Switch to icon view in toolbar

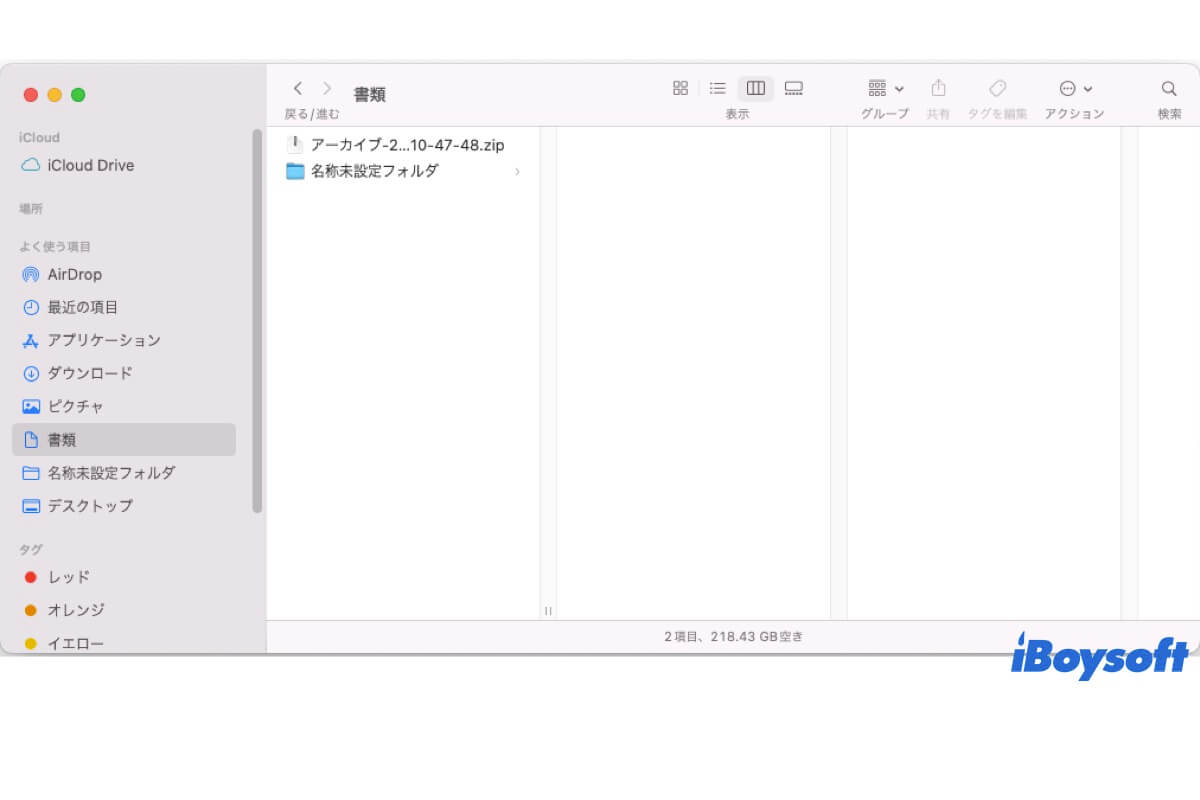click(680, 88)
